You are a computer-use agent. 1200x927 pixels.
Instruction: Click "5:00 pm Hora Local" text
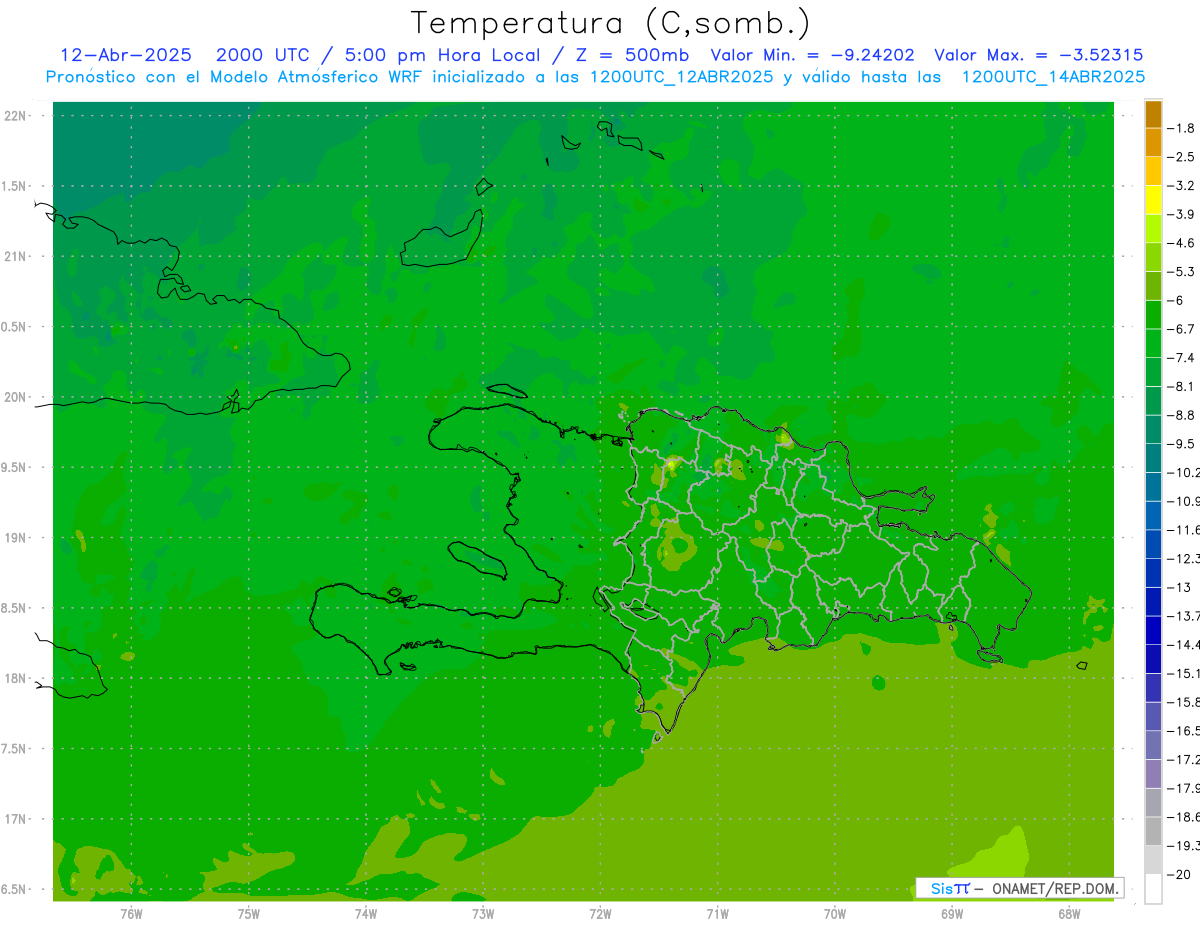tap(445, 55)
